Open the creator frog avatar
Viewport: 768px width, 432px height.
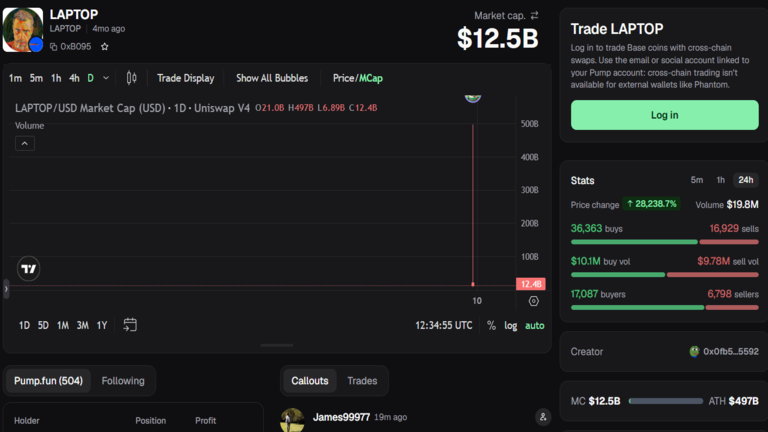694,351
